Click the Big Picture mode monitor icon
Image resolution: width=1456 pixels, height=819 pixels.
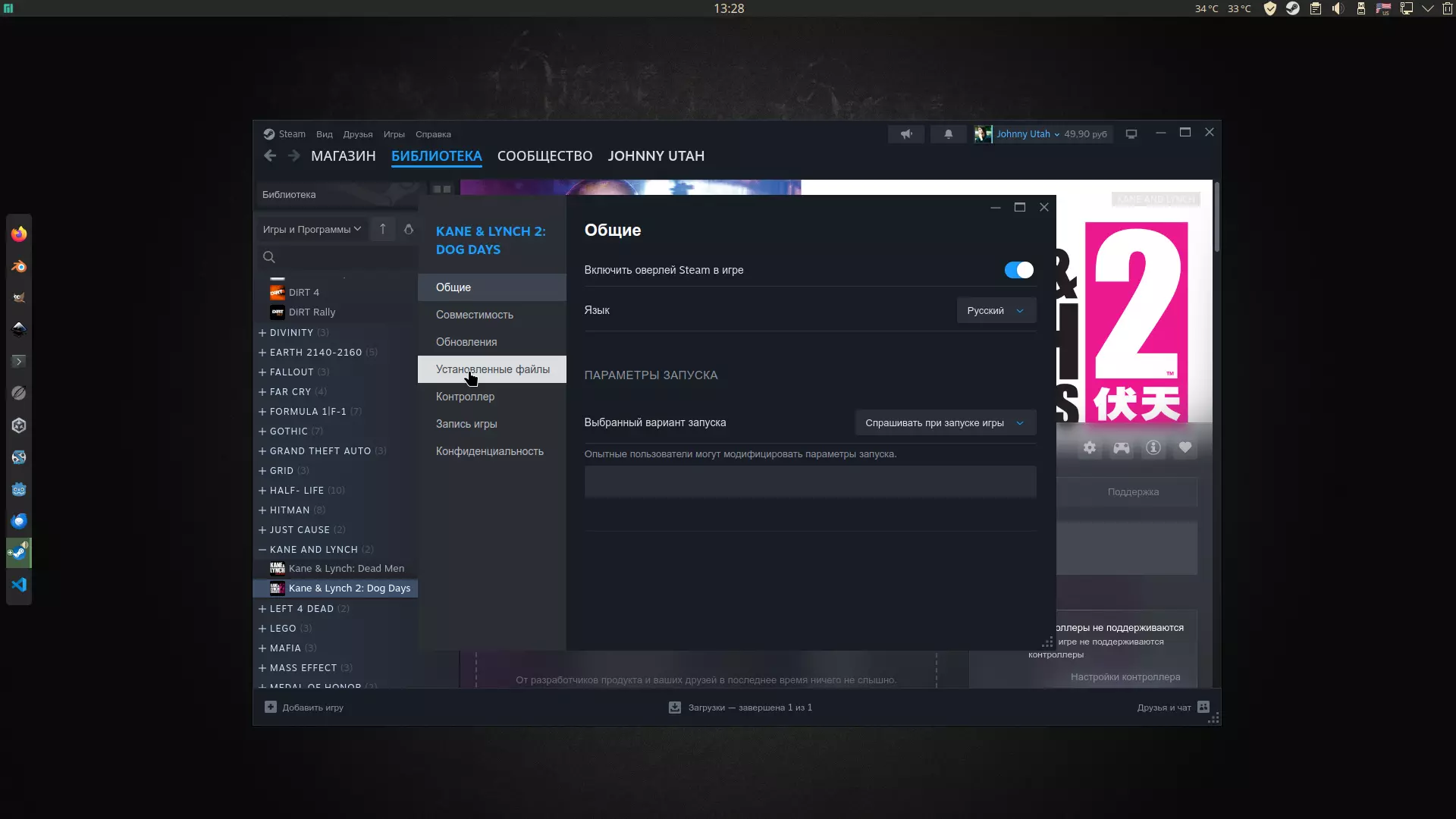1131,134
